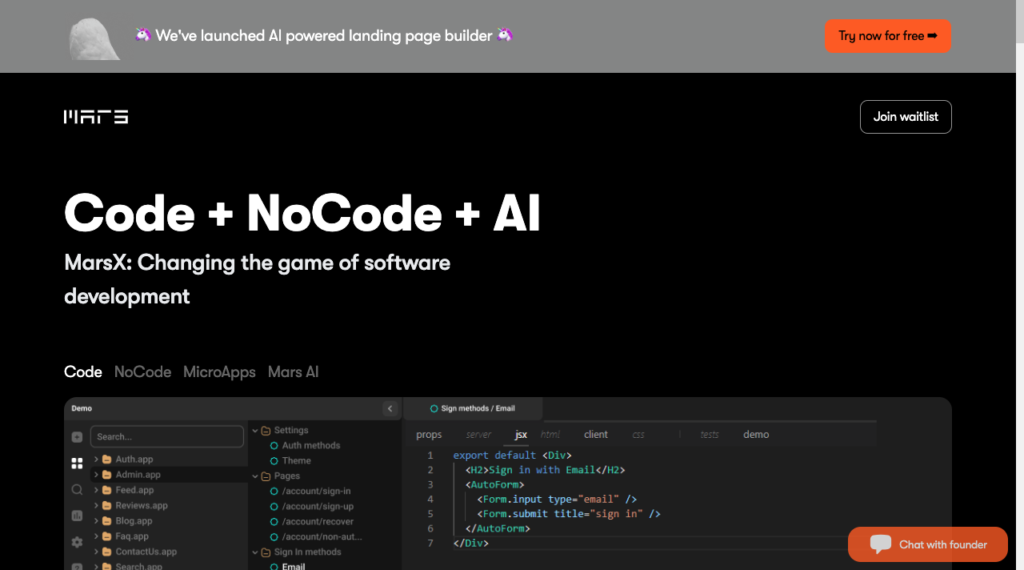The image size is (1024, 570).
Task: Switch to the NoCode tab
Action: point(142,372)
